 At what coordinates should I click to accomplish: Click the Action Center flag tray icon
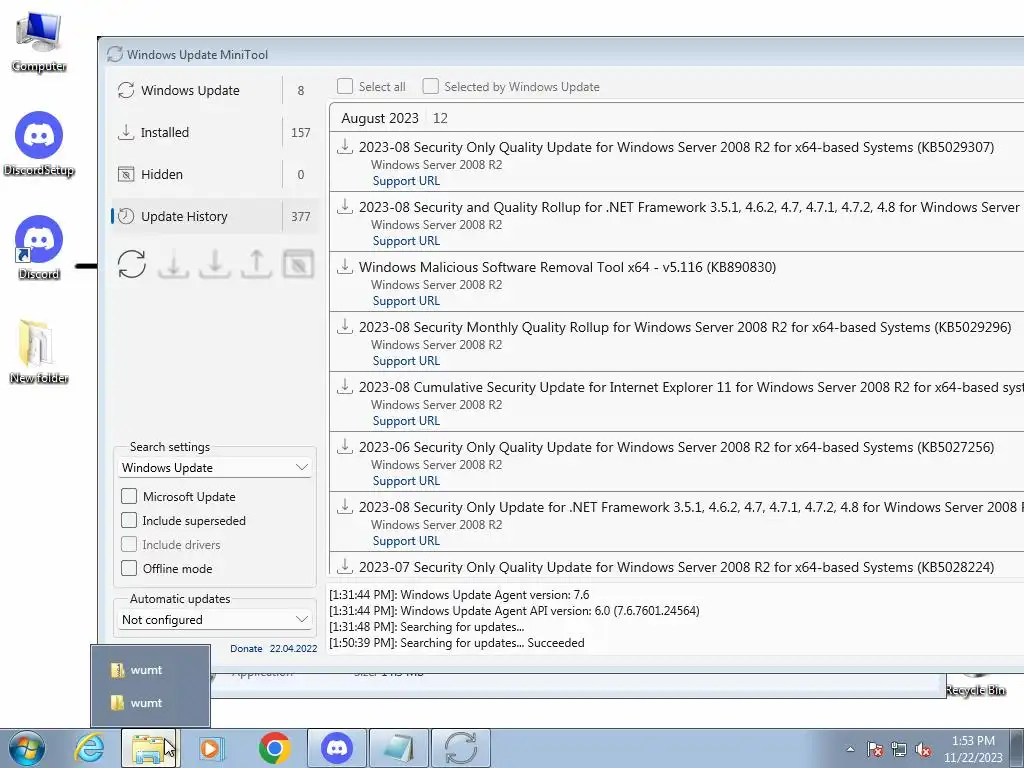(x=875, y=750)
